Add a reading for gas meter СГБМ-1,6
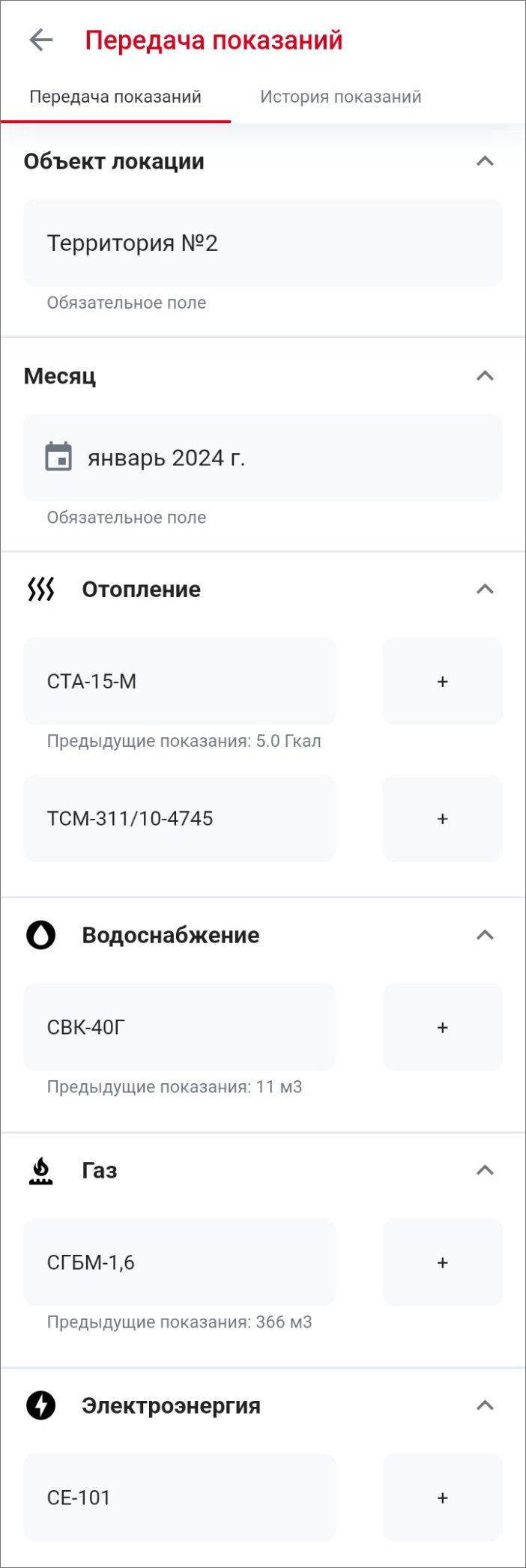The width and height of the screenshot is (526, 1568). [x=442, y=1262]
